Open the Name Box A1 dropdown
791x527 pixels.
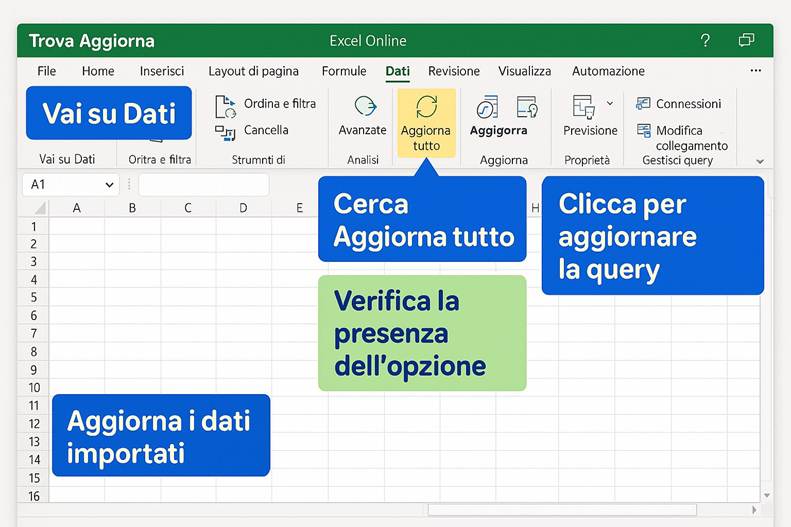click(x=109, y=185)
